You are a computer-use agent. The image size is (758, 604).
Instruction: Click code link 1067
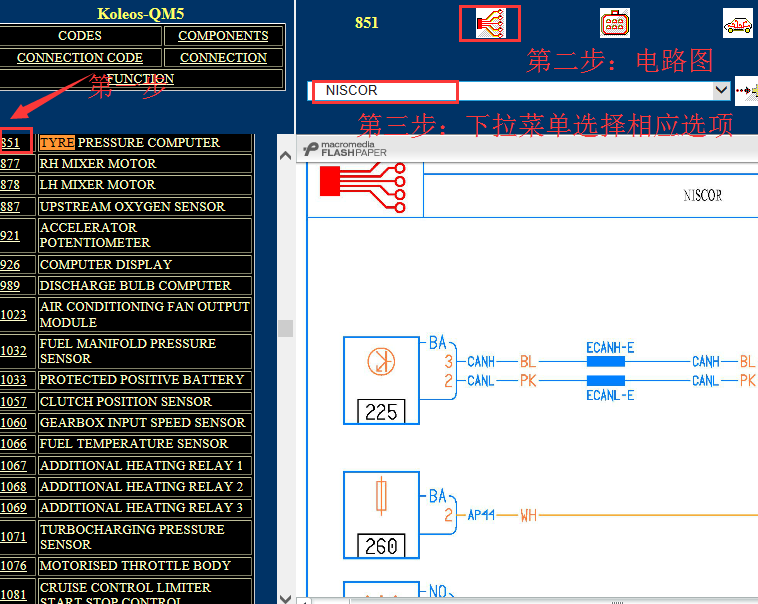tap(13, 466)
